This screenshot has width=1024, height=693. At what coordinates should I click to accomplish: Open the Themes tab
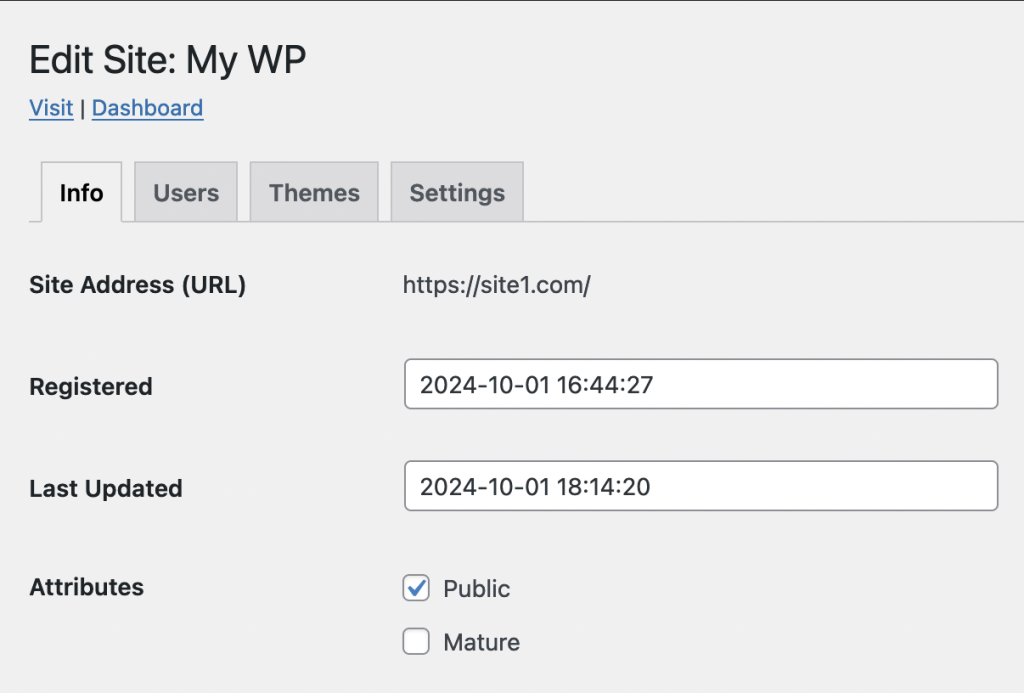[314, 193]
